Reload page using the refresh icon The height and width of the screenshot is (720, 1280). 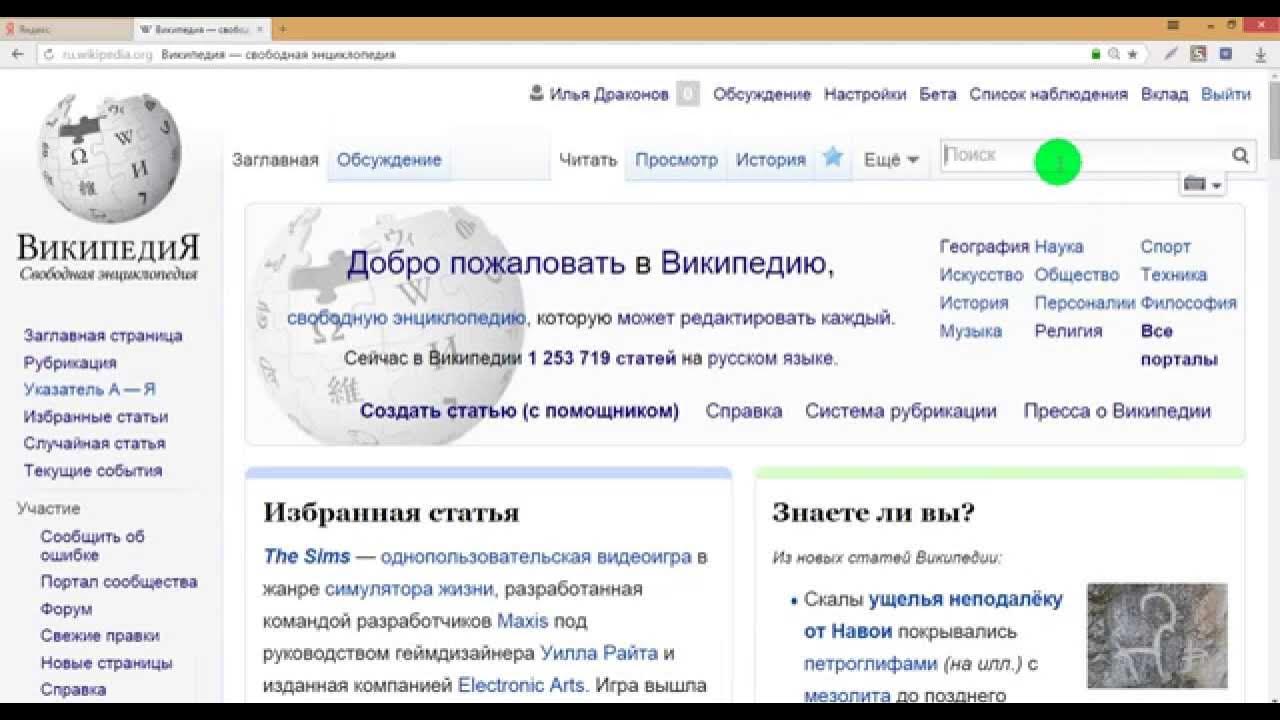click(48, 54)
